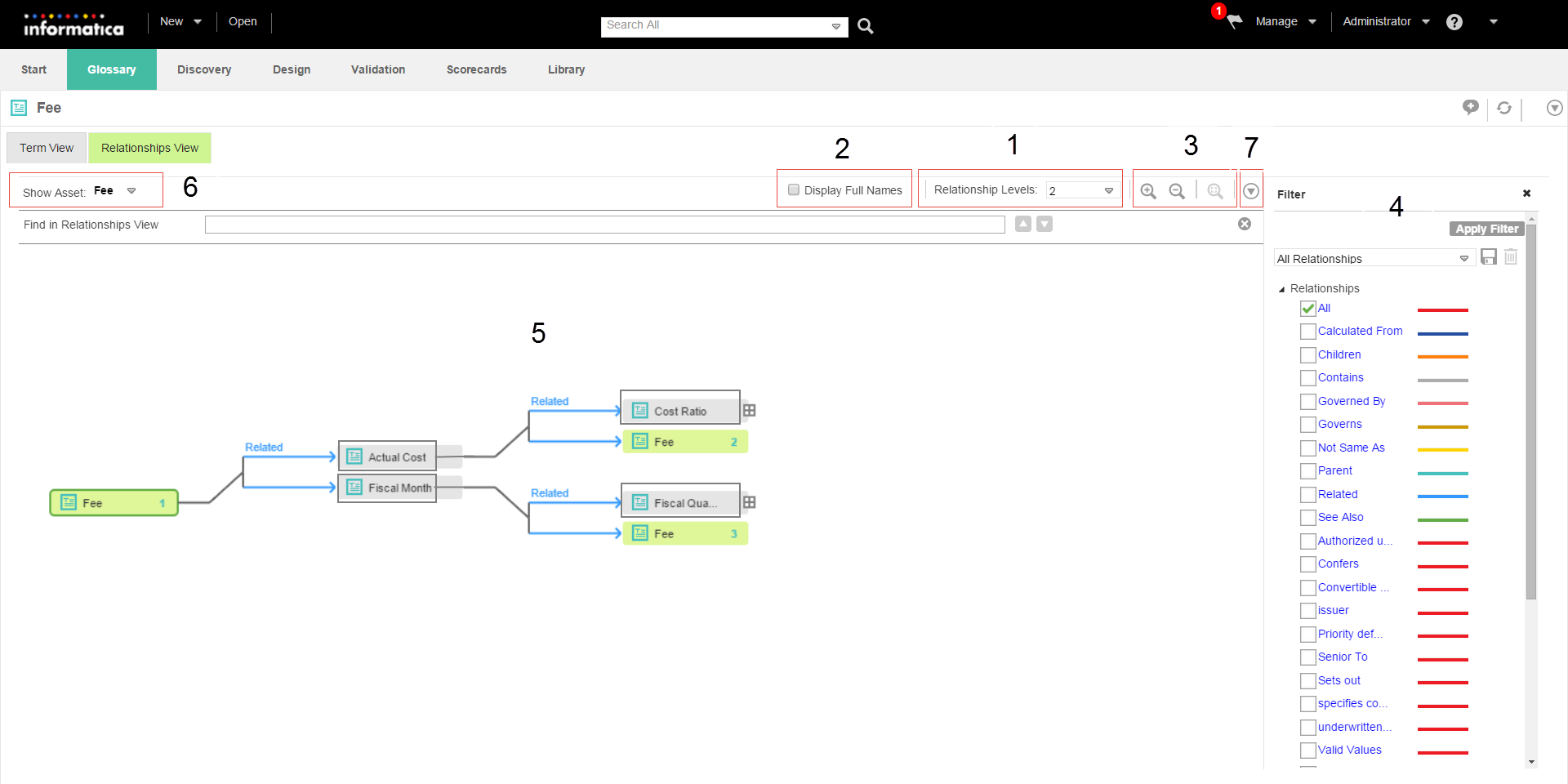
Task: Click the Valid Values relationship link
Action: point(1349,750)
